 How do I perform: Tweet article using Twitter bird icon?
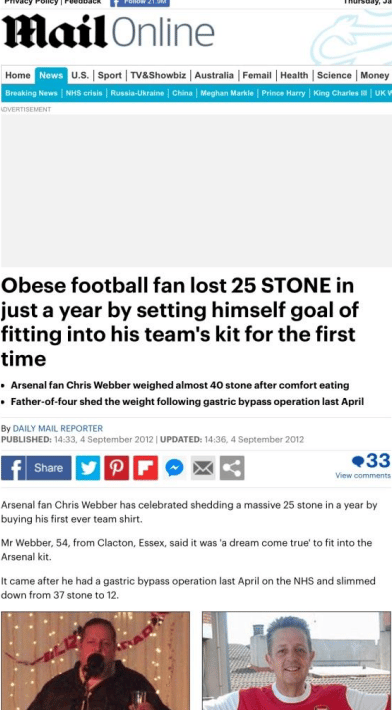pos(88,468)
